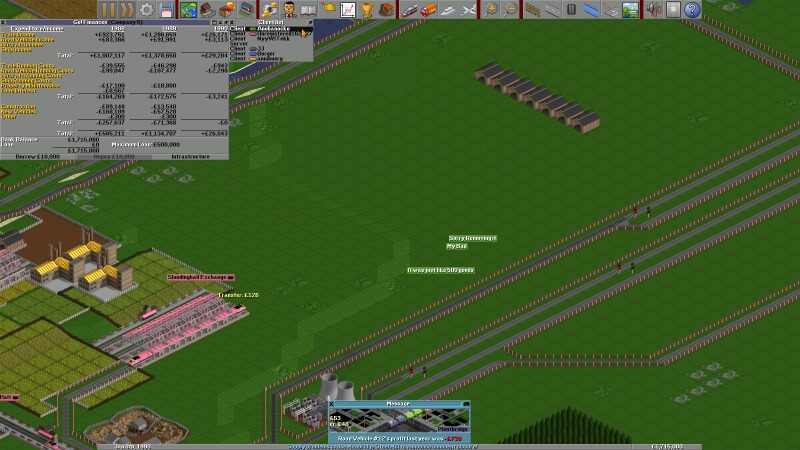Image resolution: width=800 pixels, height=450 pixels.
Task: Click the money balance in status bar
Action: [666, 447]
